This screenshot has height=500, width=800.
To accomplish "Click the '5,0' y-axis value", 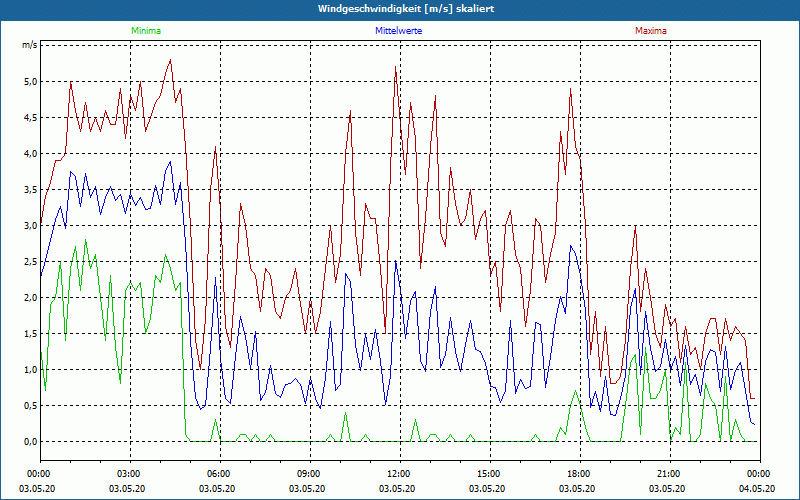I will click(x=31, y=82).
